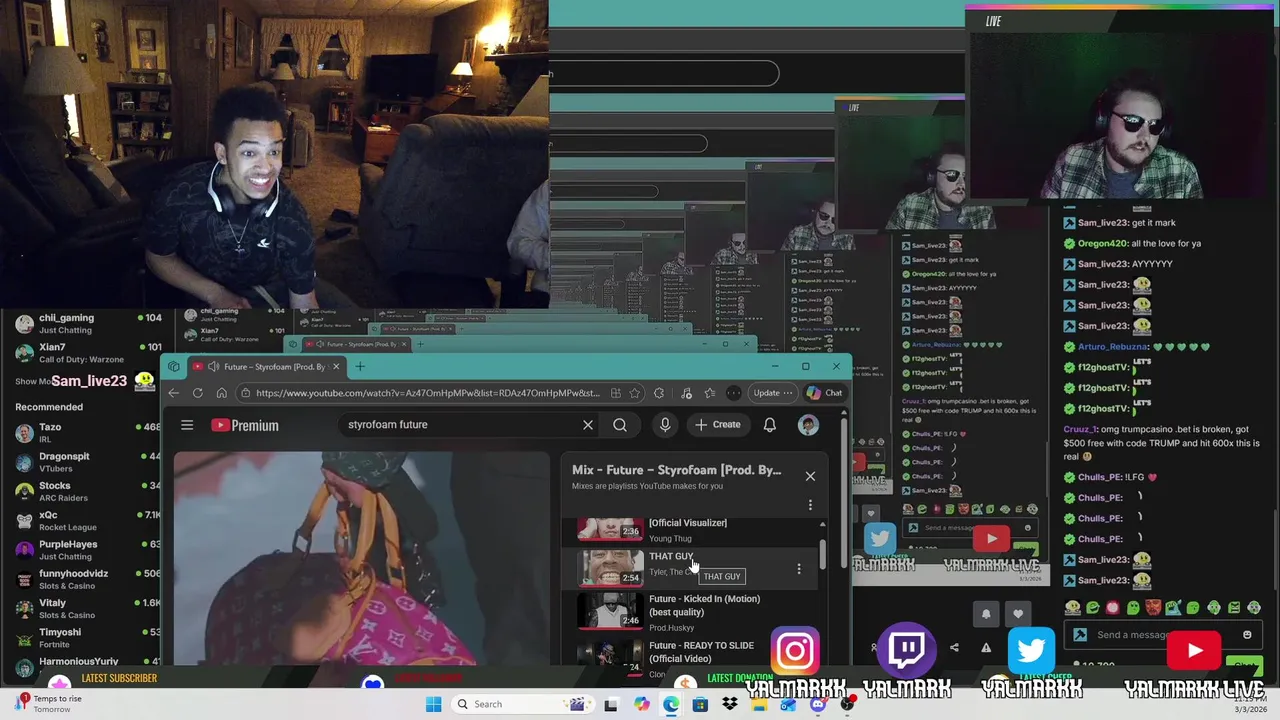Click the Kicked In (Motion) thumbnail
Screen dimensions: 1280x720
[x=610, y=611]
